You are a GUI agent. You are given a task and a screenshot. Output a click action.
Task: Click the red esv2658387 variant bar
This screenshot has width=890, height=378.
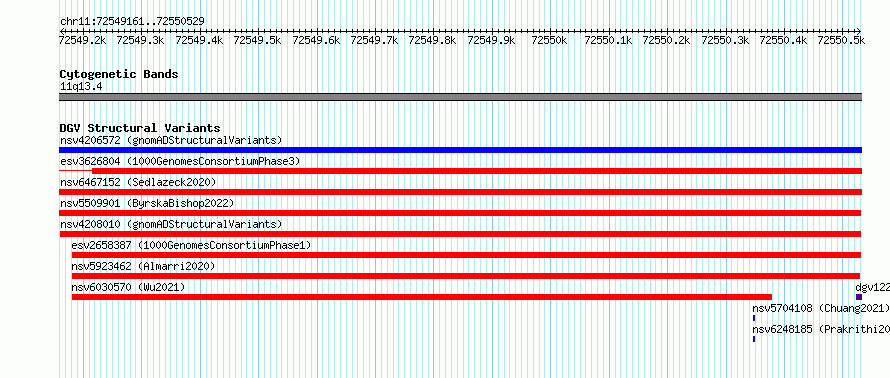[x=466, y=255]
